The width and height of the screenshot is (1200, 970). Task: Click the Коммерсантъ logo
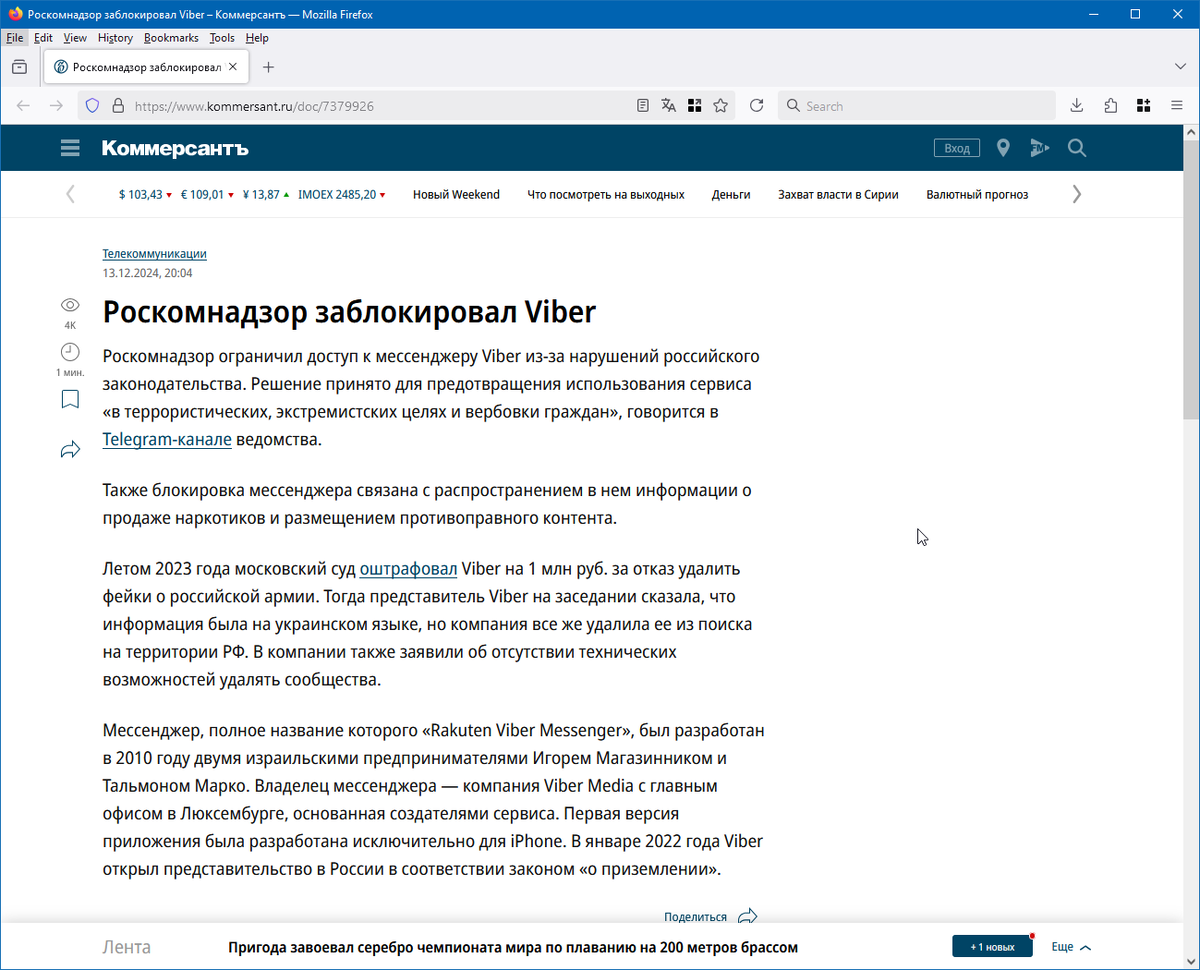175,148
